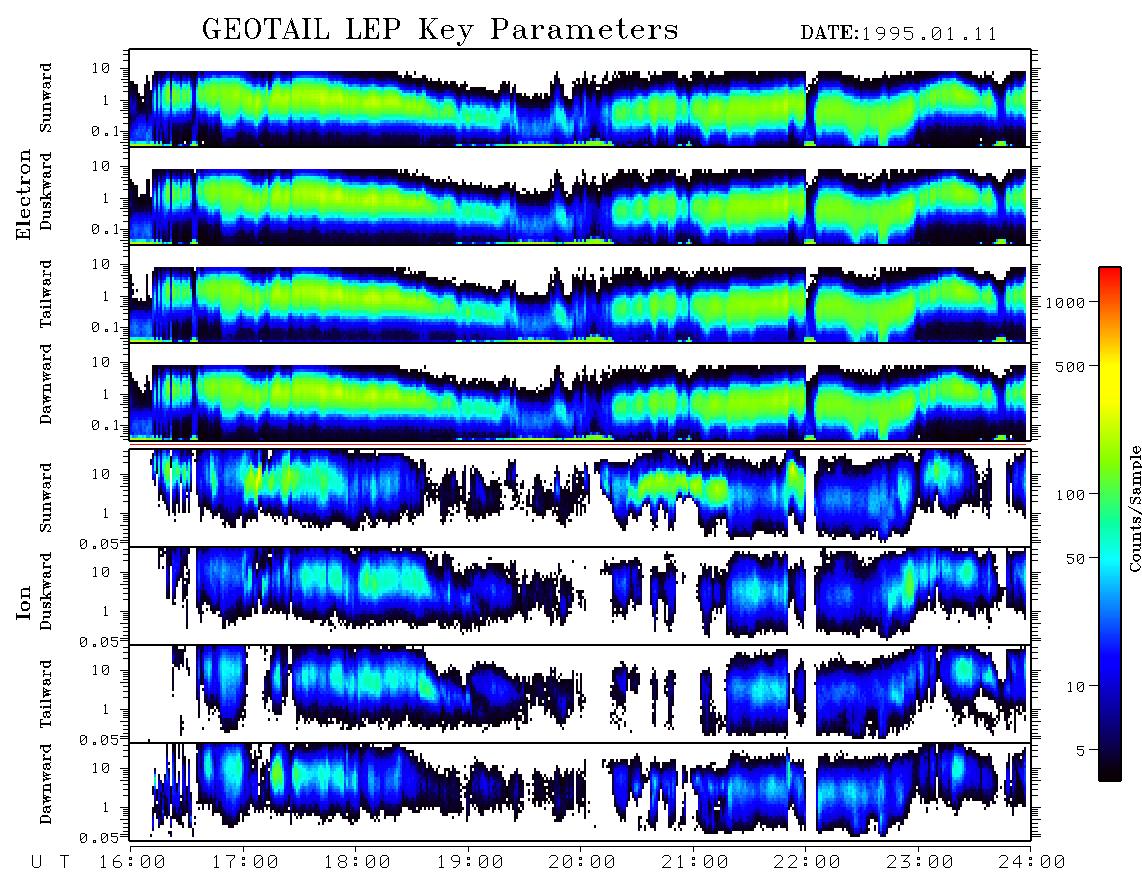
Task: Click the Ion Tailward spectrogram panel
Action: pos(580,694)
